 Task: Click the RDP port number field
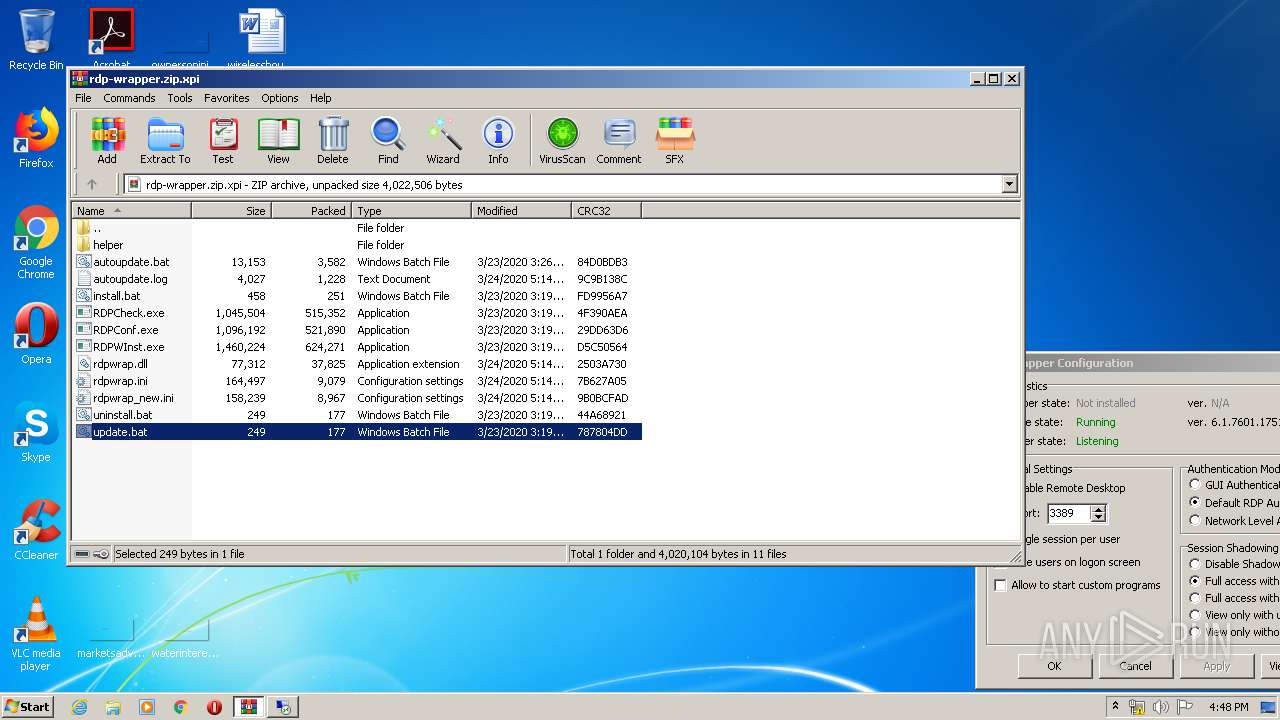(x=1068, y=513)
